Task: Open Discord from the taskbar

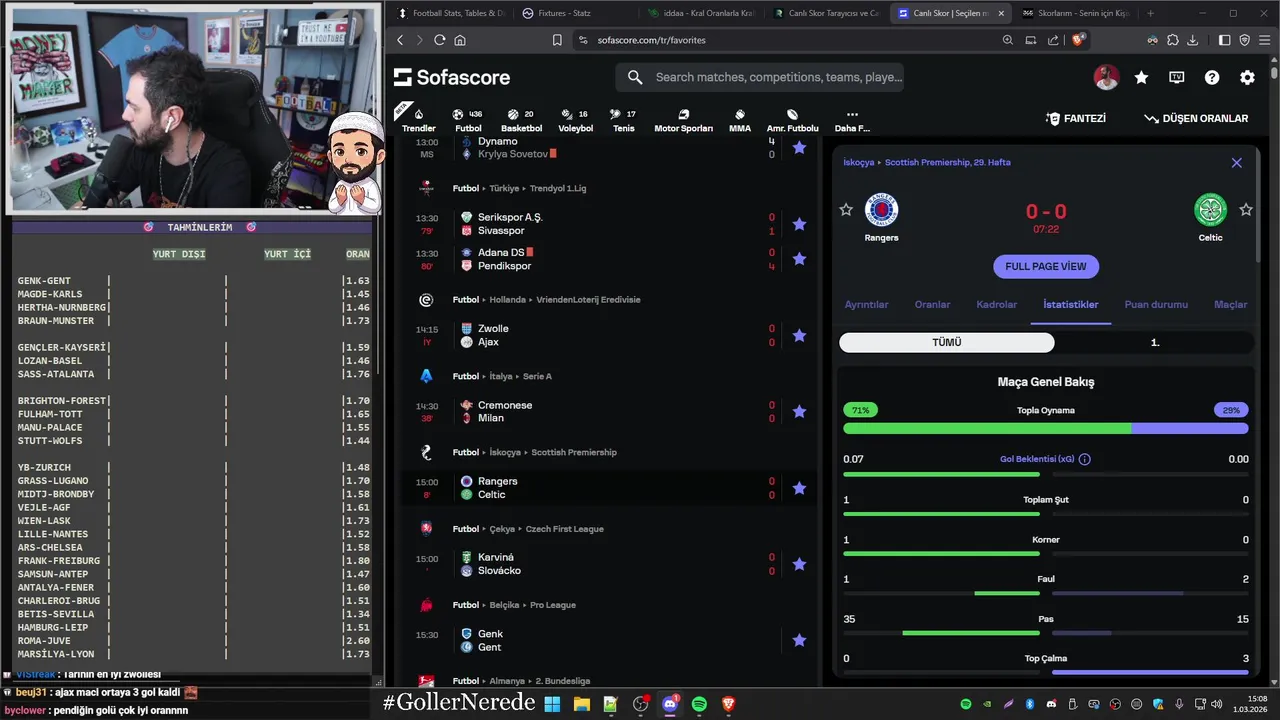Action: point(670,704)
